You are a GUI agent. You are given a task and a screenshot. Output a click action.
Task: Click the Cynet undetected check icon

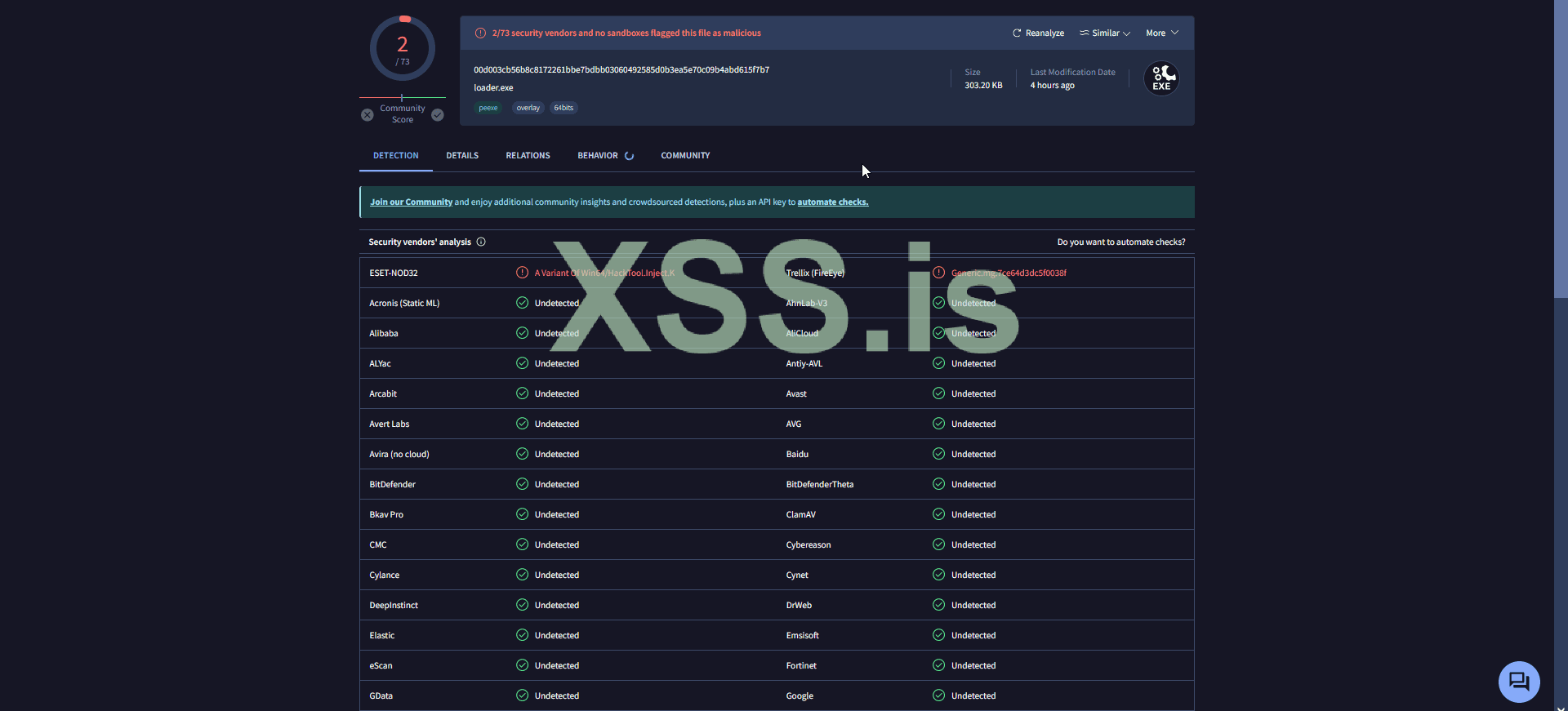pyautogui.click(x=939, y=575)
